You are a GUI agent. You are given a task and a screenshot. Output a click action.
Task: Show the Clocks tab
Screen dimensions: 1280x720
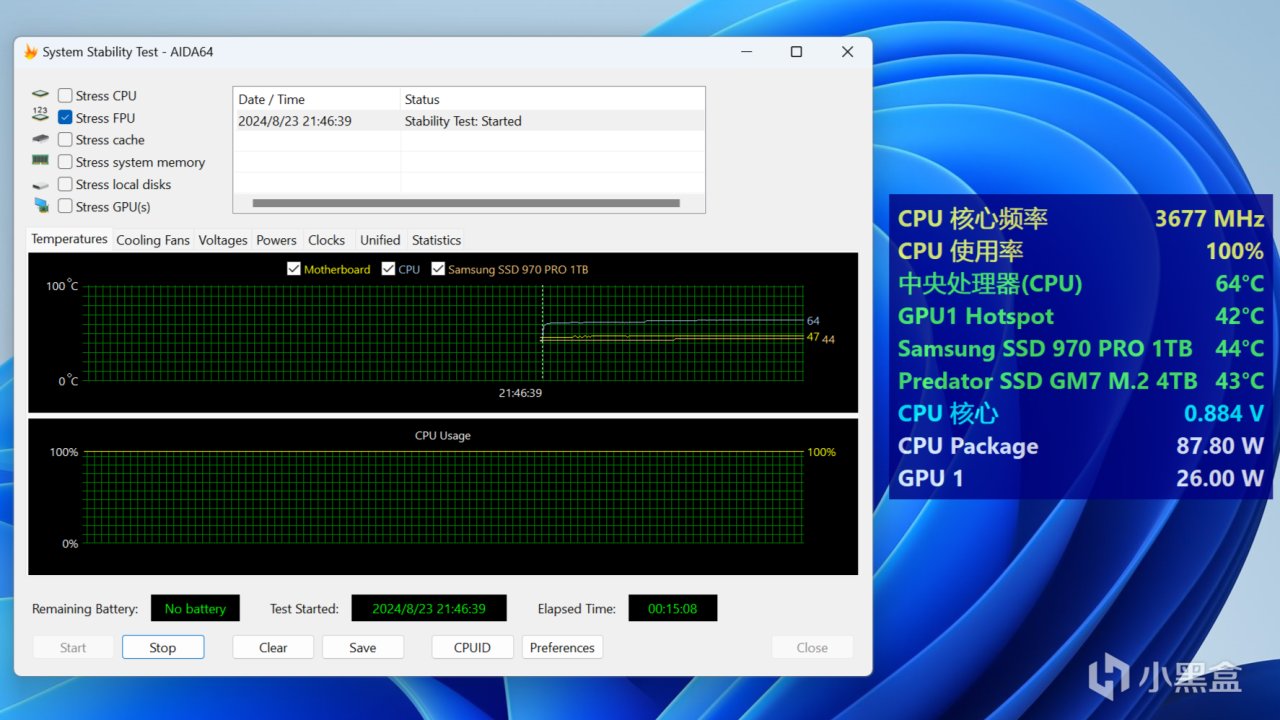[x=327, y=240]
